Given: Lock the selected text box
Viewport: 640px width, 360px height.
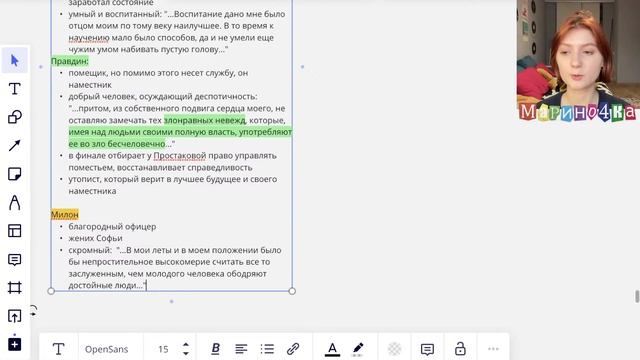Looking at the screenshot, I should [x=460, y=349].
